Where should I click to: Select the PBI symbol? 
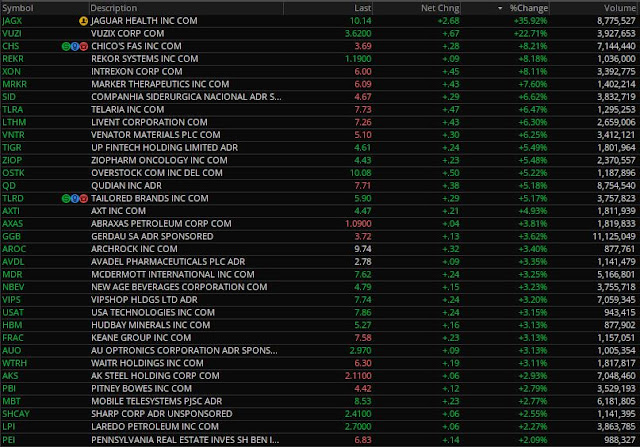[x=9, y=389]
